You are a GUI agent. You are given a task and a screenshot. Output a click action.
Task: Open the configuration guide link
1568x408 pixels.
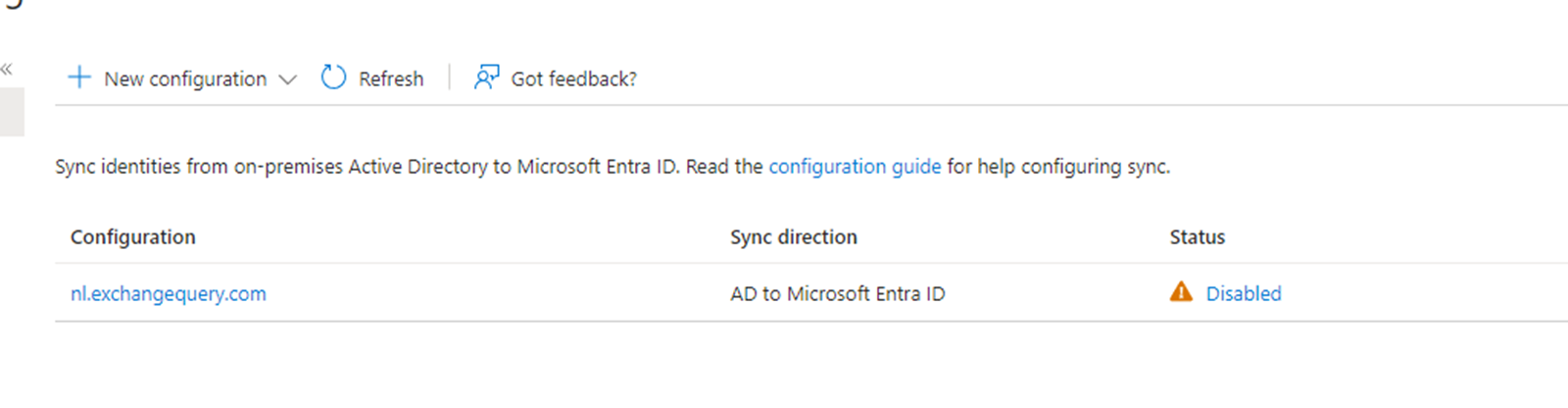[x=855, y=167]
